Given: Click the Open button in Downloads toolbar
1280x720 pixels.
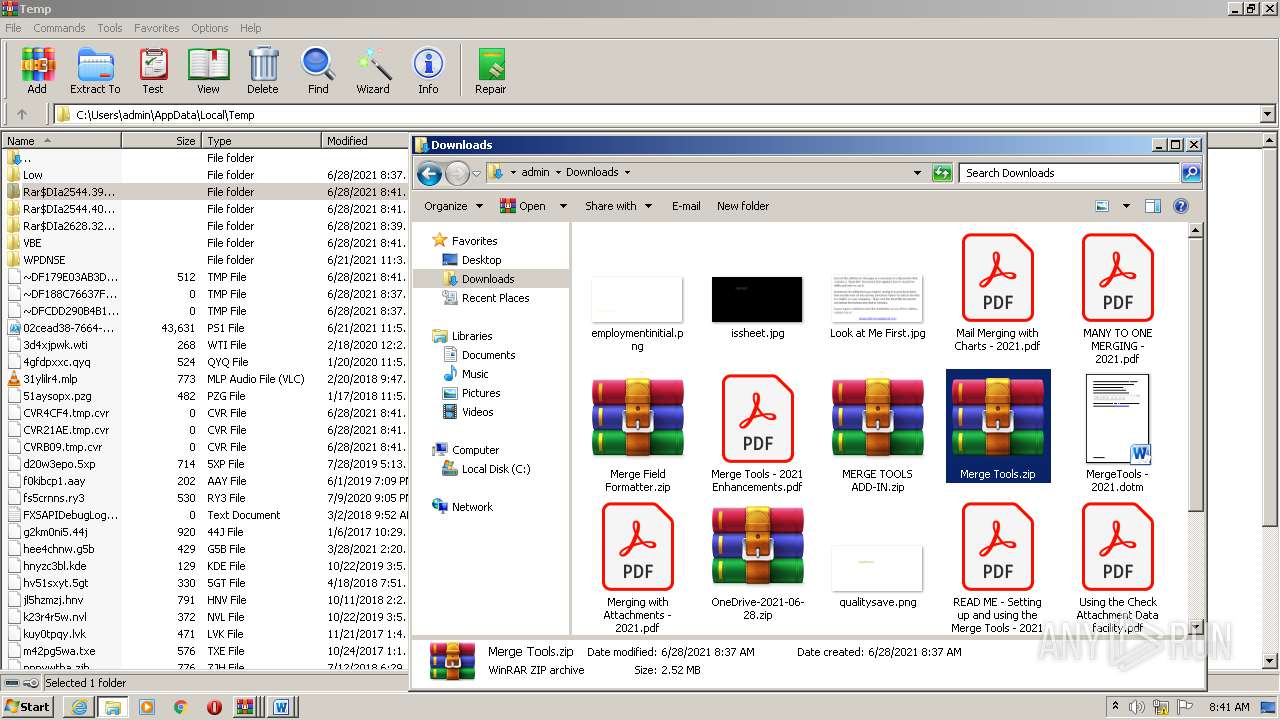Looking at the screenshot, I should click(524, 206).
